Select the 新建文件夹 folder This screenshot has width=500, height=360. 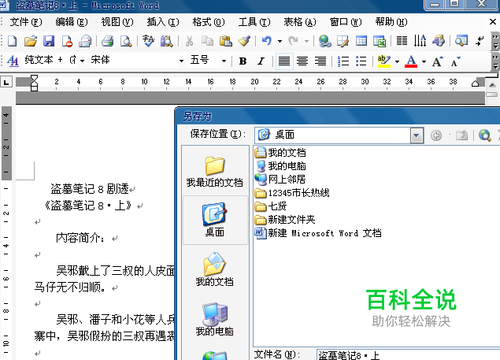285,220
